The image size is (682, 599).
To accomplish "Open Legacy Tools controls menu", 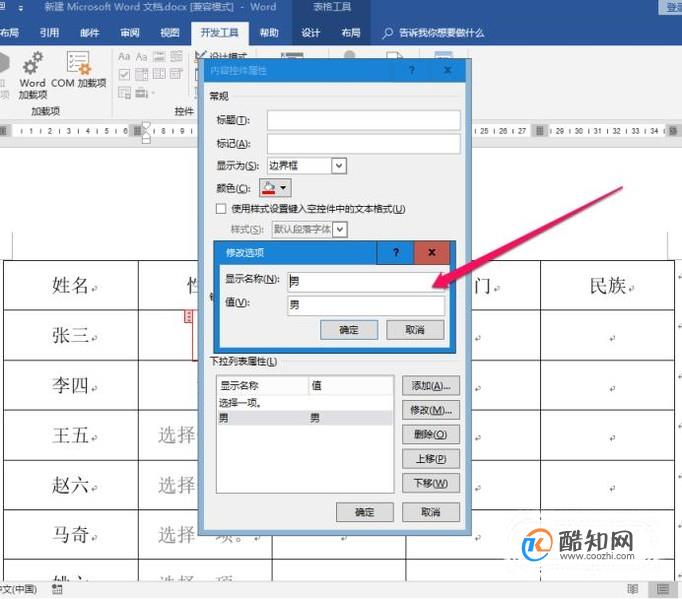I will 144,93.
